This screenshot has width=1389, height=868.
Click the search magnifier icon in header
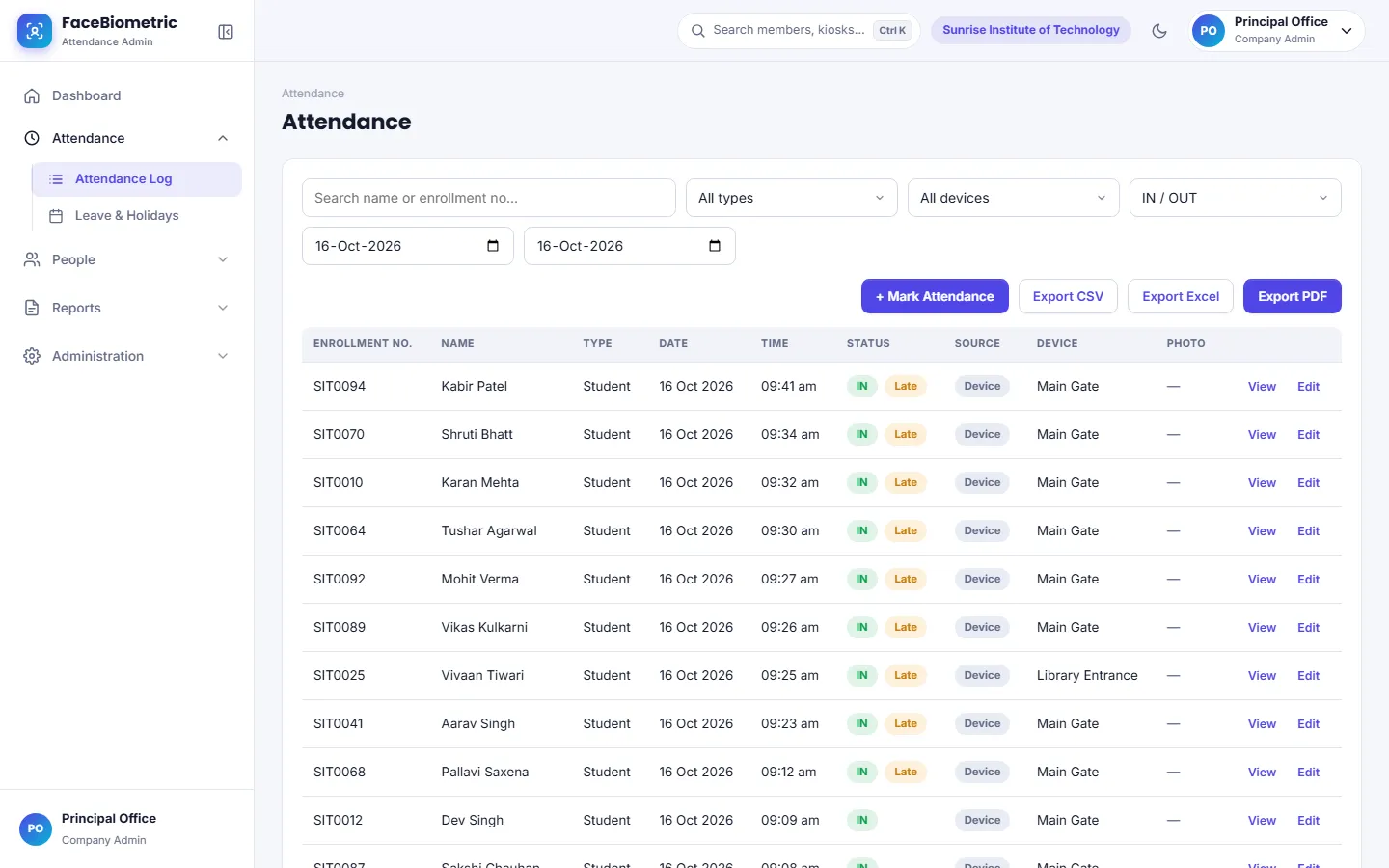pos(697,31)
